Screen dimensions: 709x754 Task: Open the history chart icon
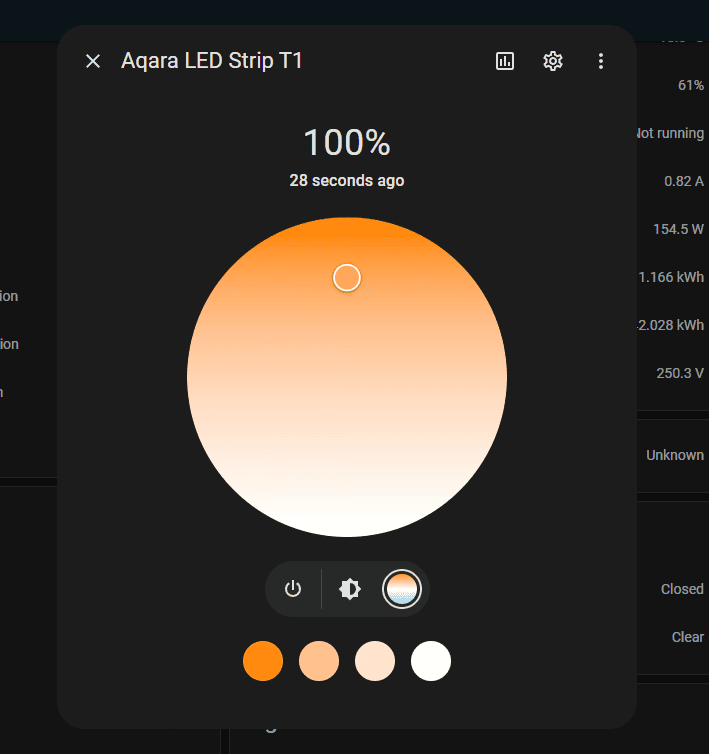tap(505, 61)
